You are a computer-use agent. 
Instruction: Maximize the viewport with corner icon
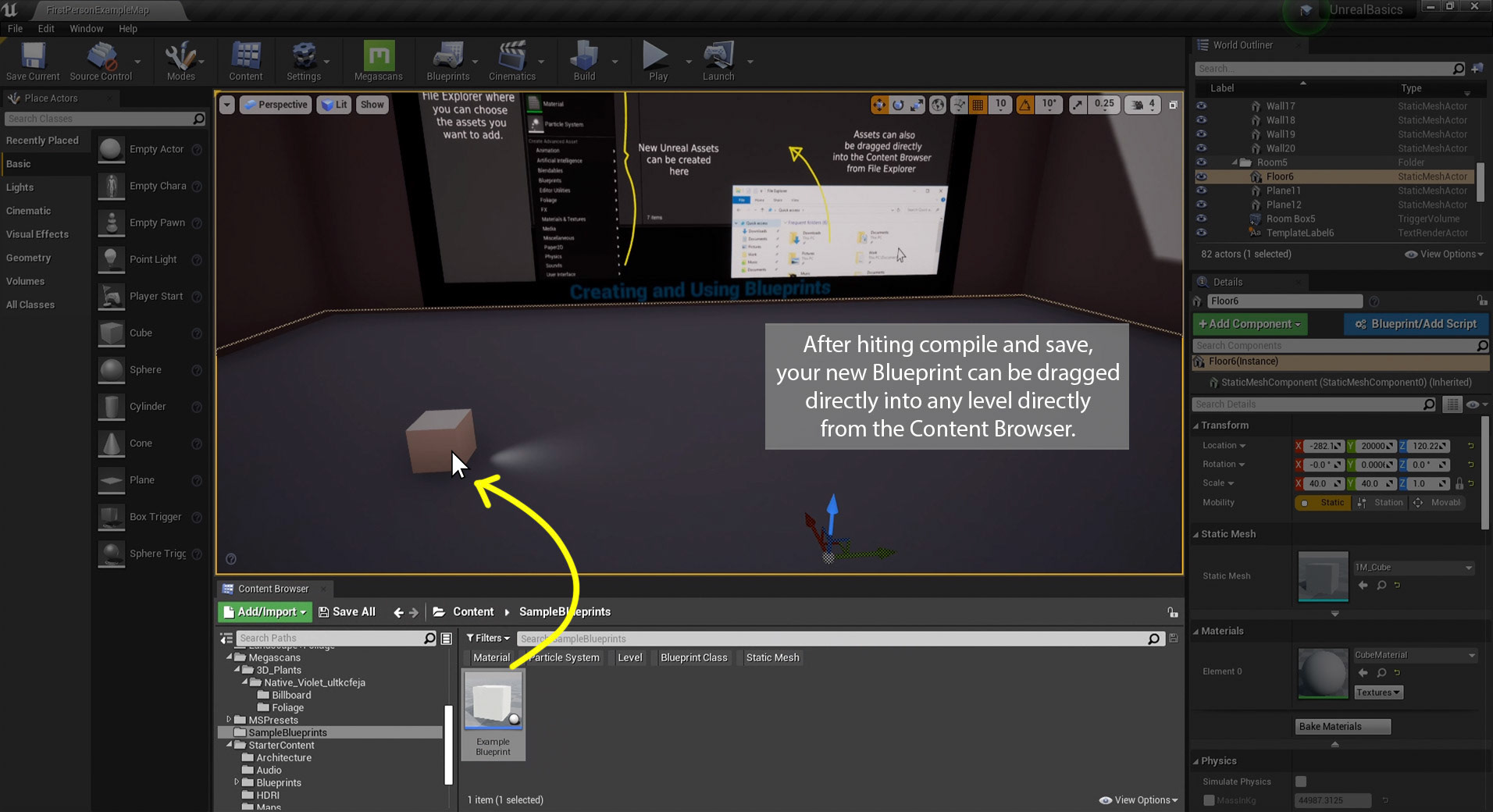pos(1173,105)
